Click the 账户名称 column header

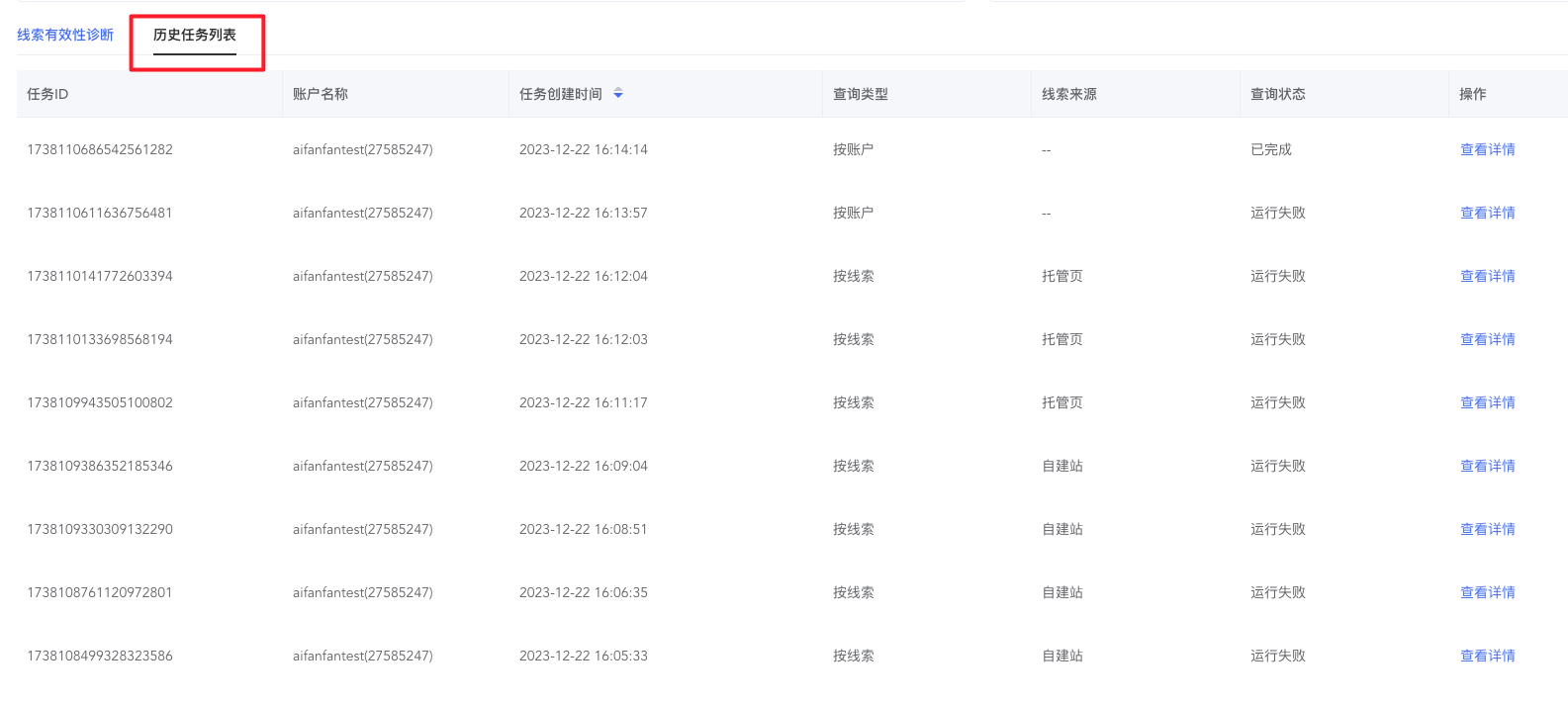[x=321, y=94]
